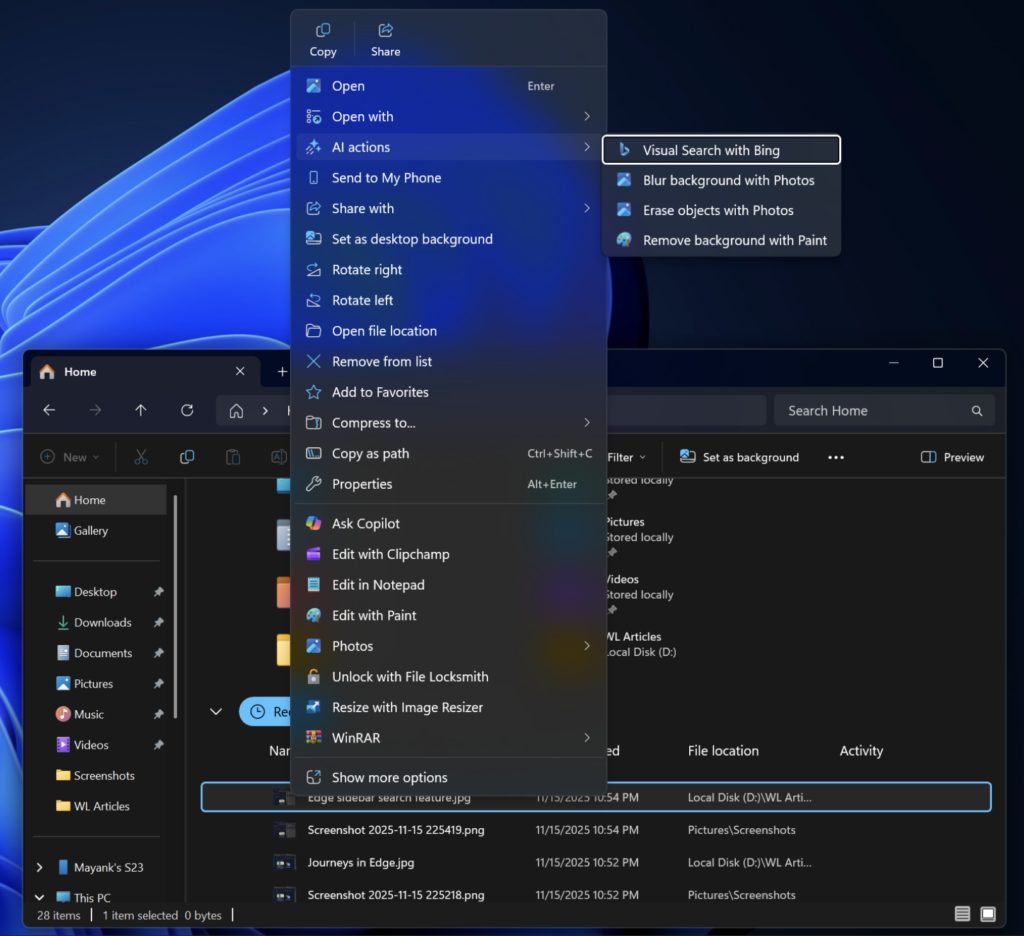Viewport: 1024px width, 936px height.
Task: Switch to details list view icon
Action: [x=962, y=914]
